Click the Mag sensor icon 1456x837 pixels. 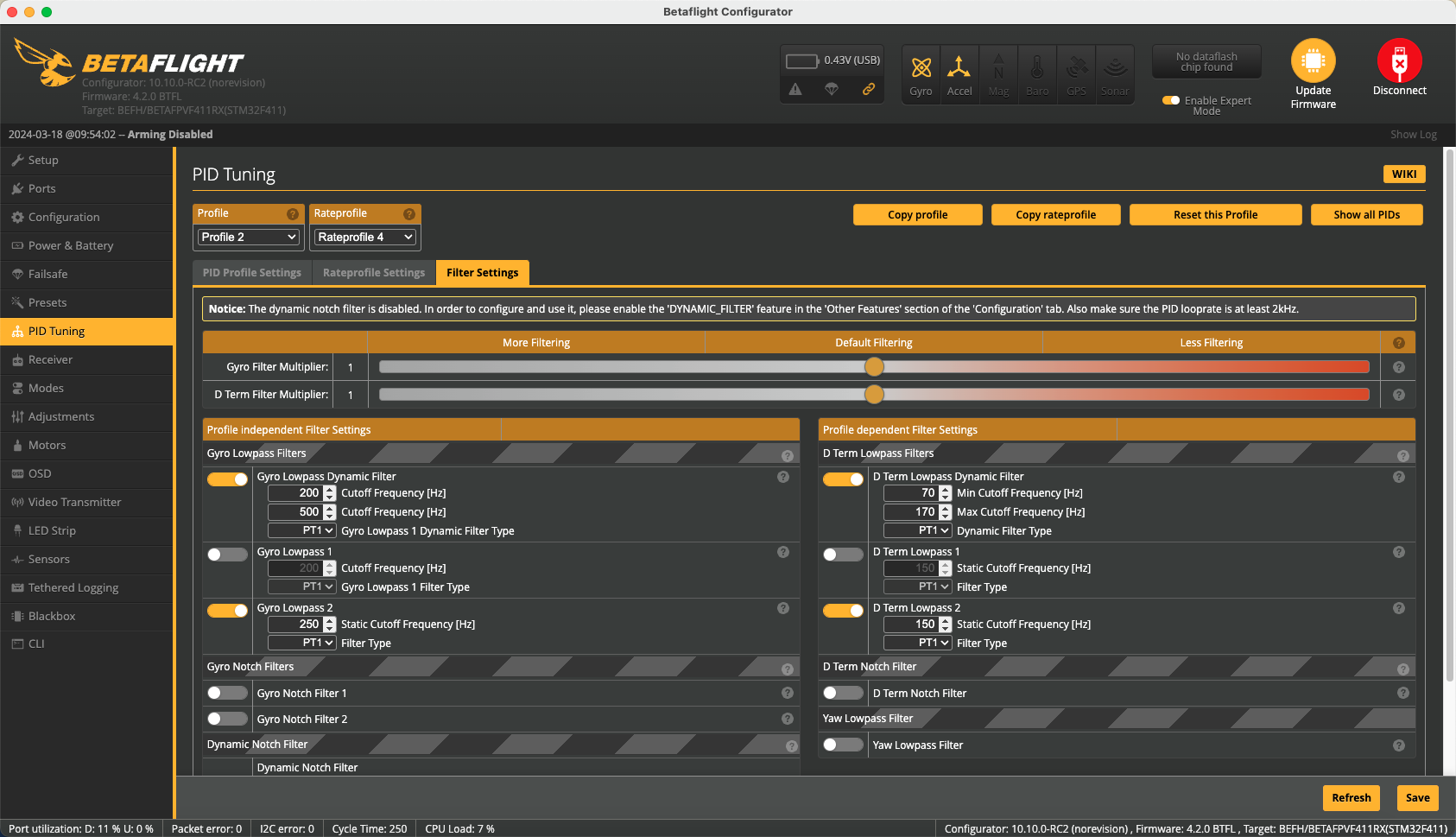pos(998,67)
